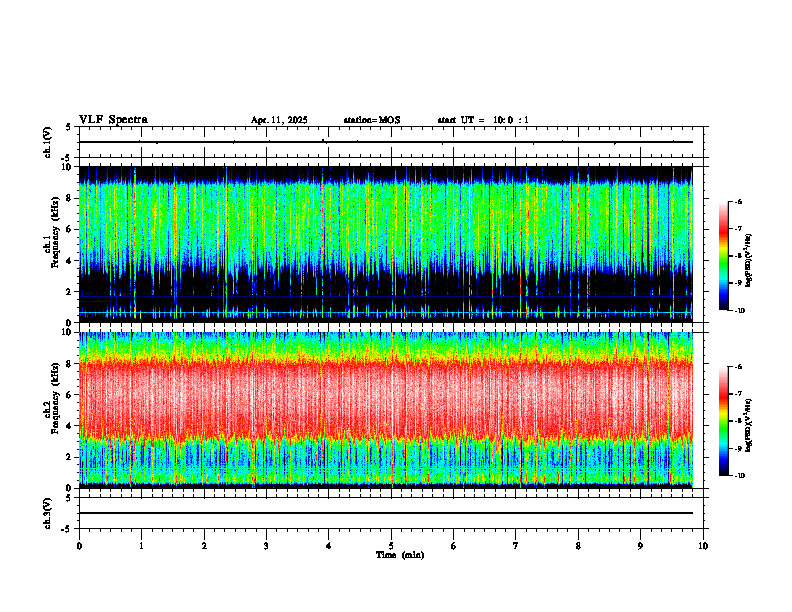Click time axis tick label "9"
Image resolution: width=792 pixels, height=612 pixels.
pyautogui.click(x=640, y=546)
